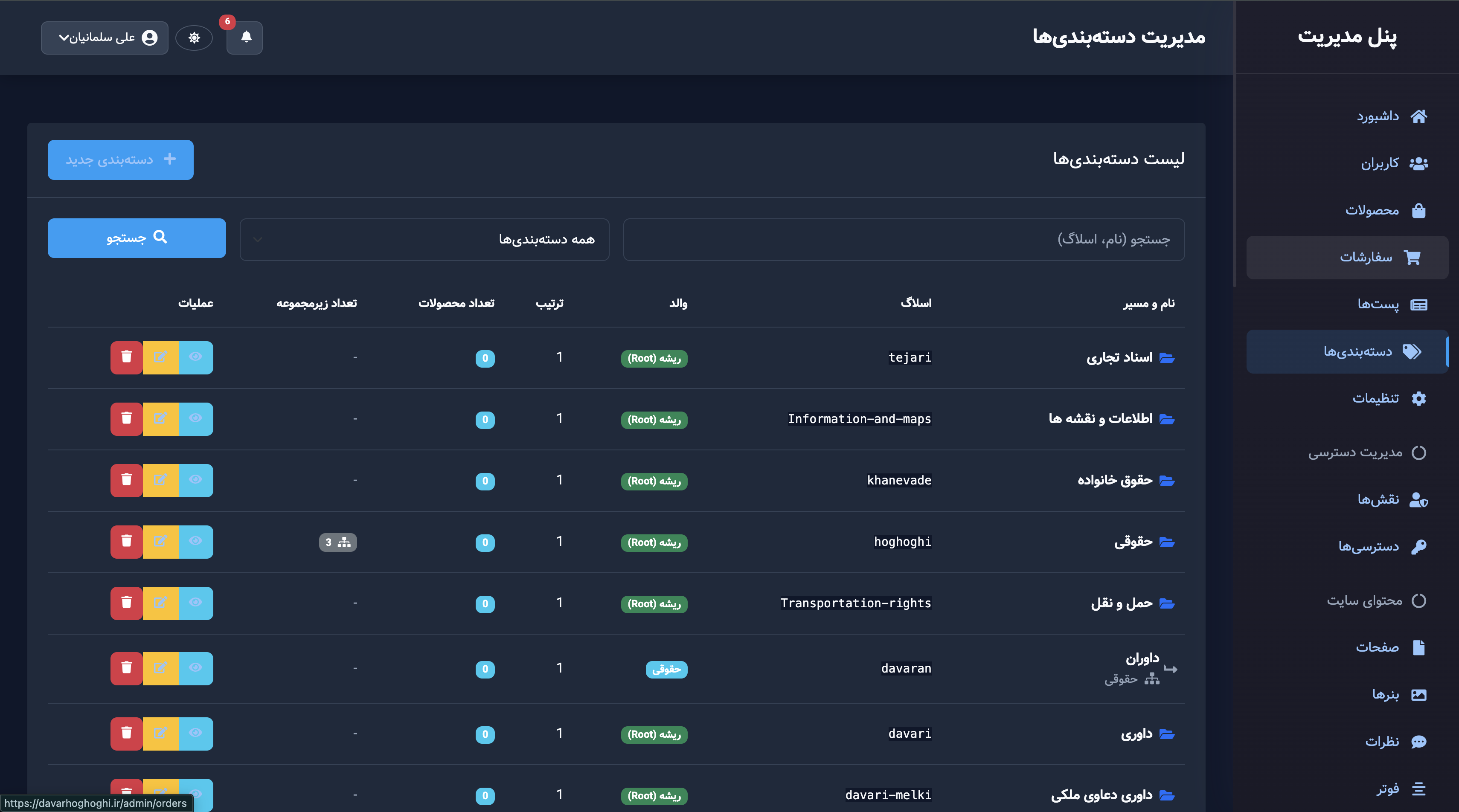Click the blue جستجو search button
Image resolution: width=1459 pixels, height=812 pixels.
[x=137, y=238]
